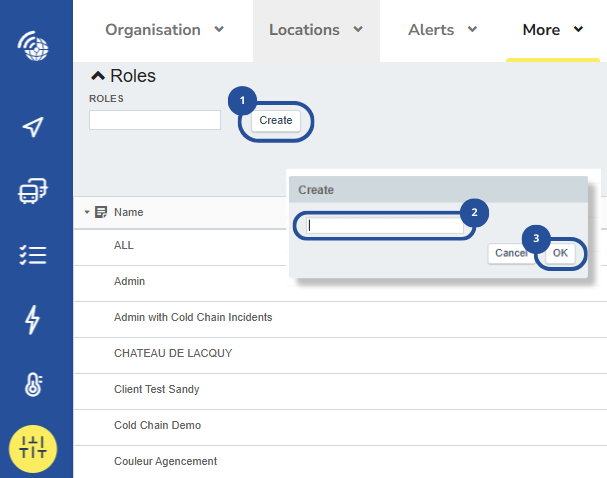
Task: Click the column list icon beside Name
Action: tap(101, 212)
